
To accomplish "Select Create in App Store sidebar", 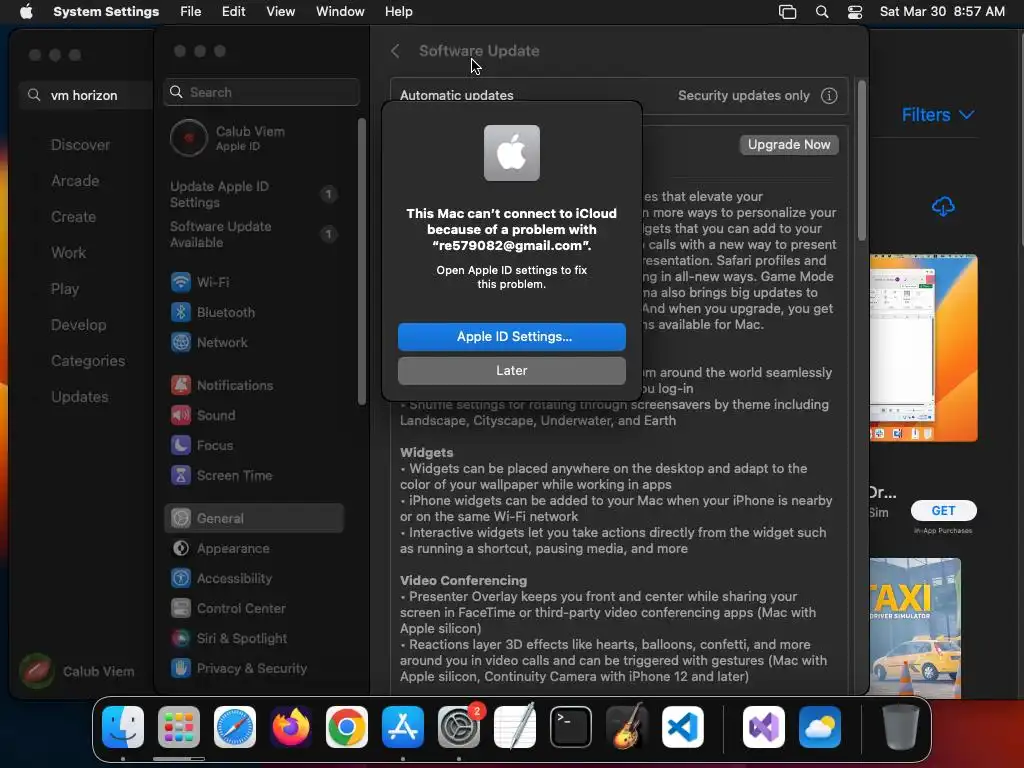I will pos(73,217).
